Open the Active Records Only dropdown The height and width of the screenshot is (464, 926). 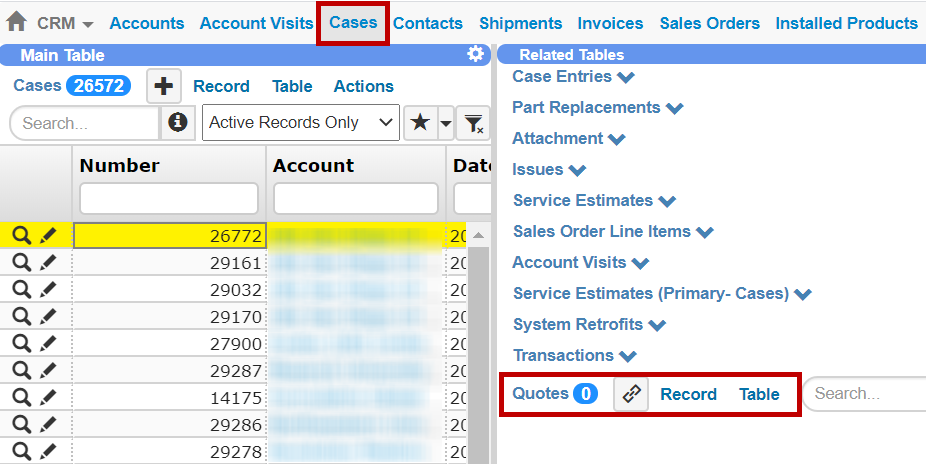click(300, 122)
